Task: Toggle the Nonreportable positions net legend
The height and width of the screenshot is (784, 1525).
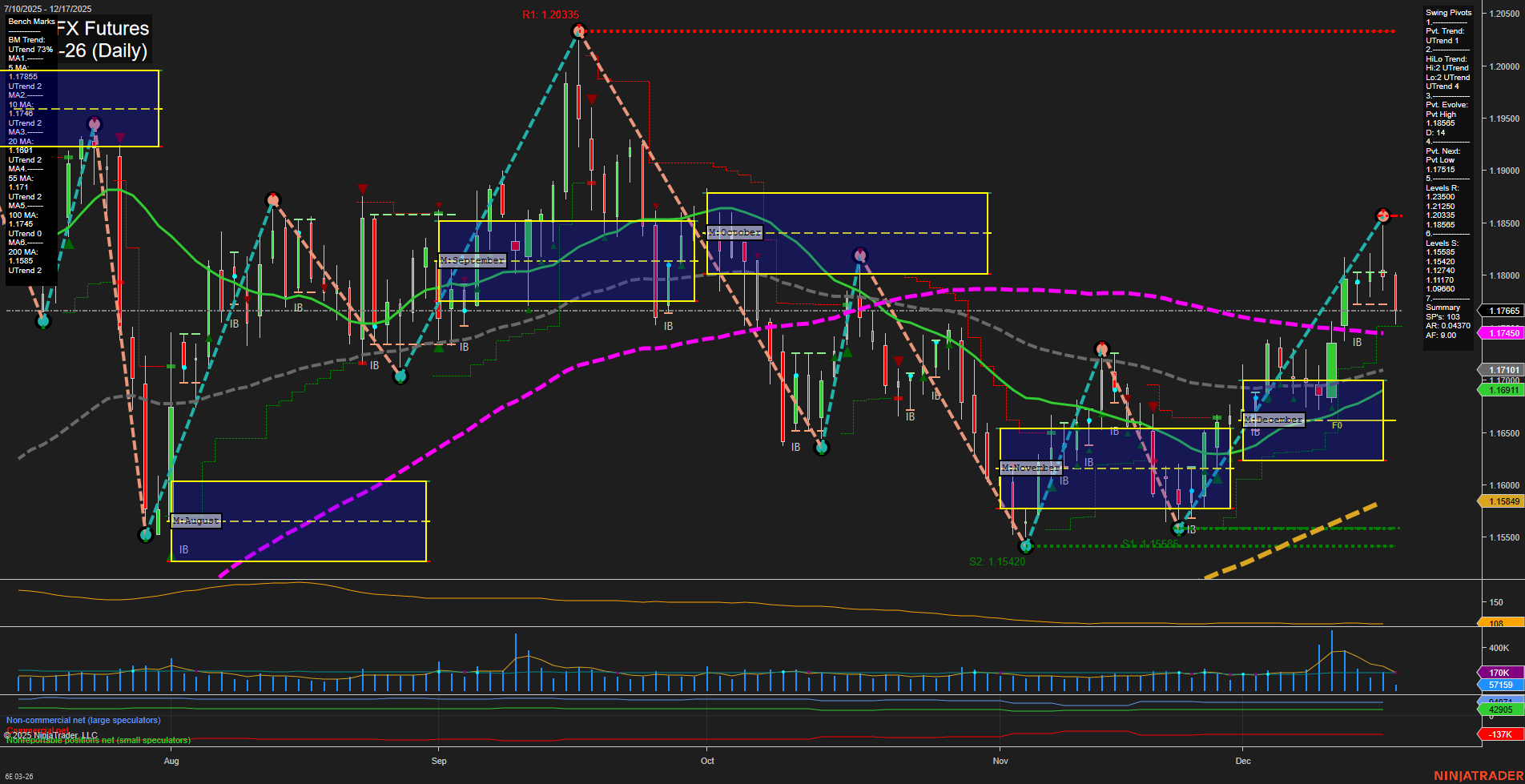Action: (96, 740)
